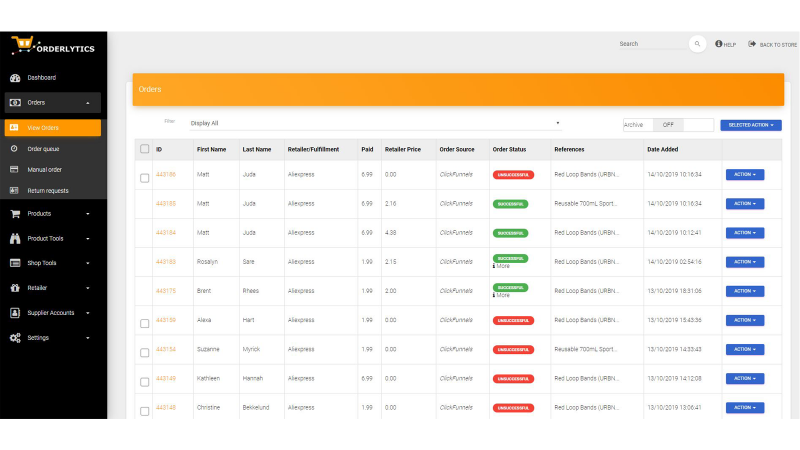This screenshot has height=450, width=800.
Task: Click the Unsuccessful badge for order 443186
Action: coord(513,174)
